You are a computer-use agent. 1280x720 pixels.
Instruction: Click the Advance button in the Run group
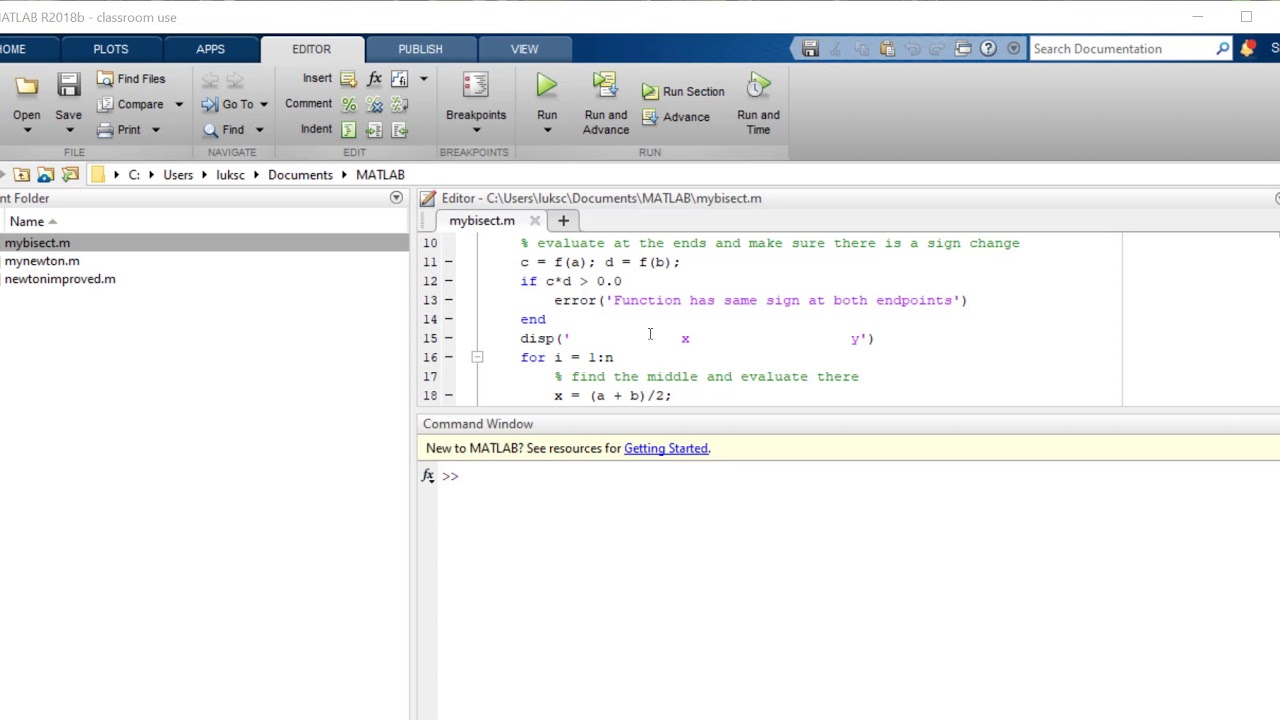676,117
